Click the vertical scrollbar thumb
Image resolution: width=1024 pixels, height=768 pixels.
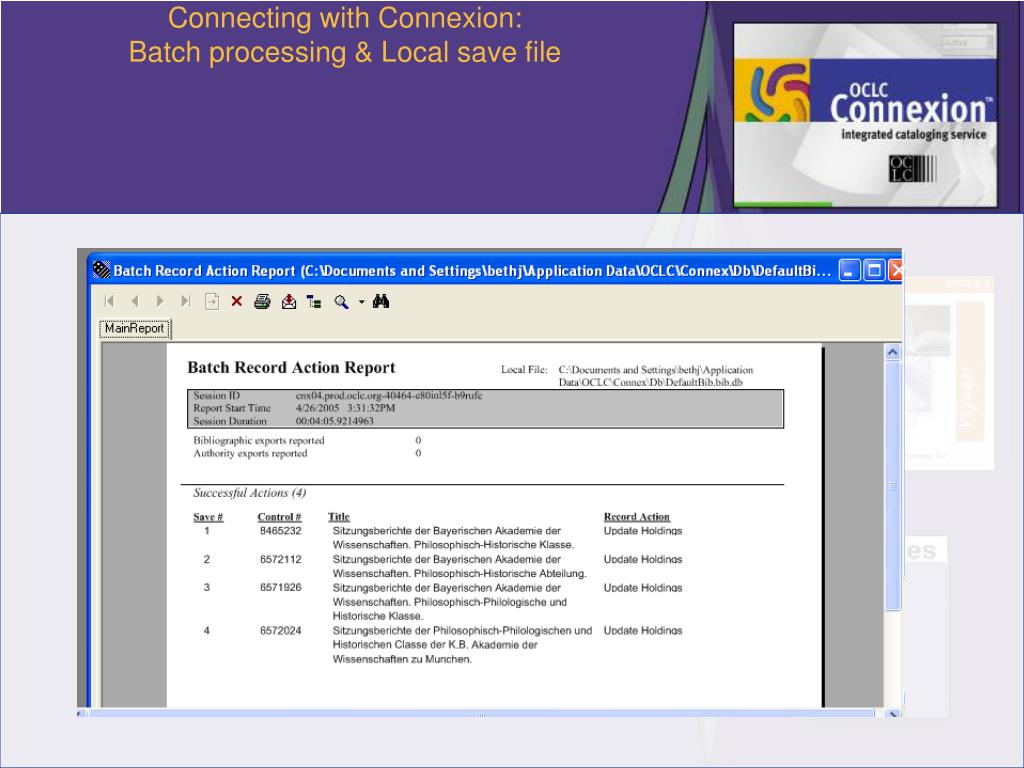coord(893,486)
